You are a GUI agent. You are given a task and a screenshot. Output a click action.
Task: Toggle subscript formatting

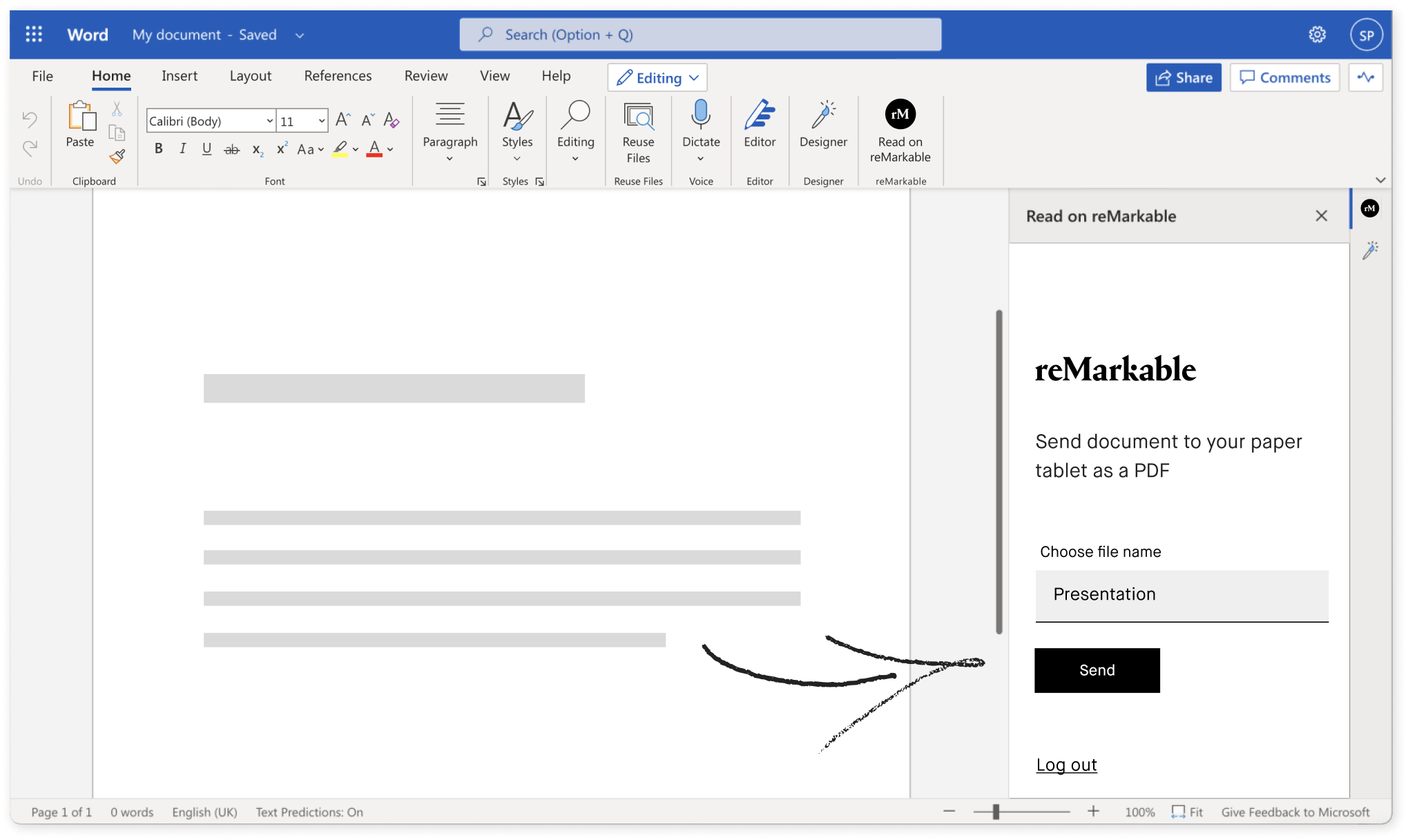(256, 148)
